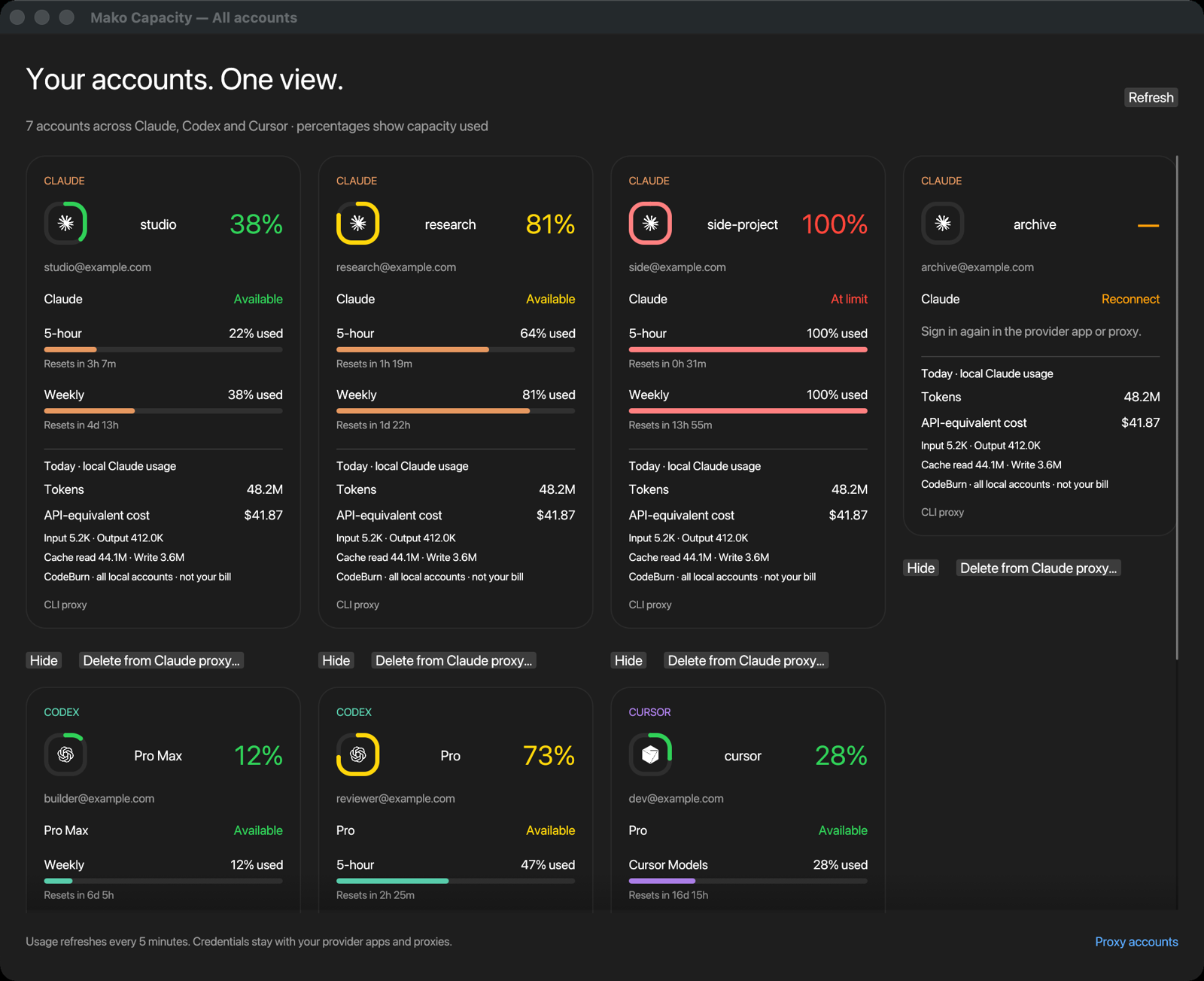Image resolution: width=1204 pixels, height=981 pixels.
Task: Refresh all account usage
Action: point(1151,97)
